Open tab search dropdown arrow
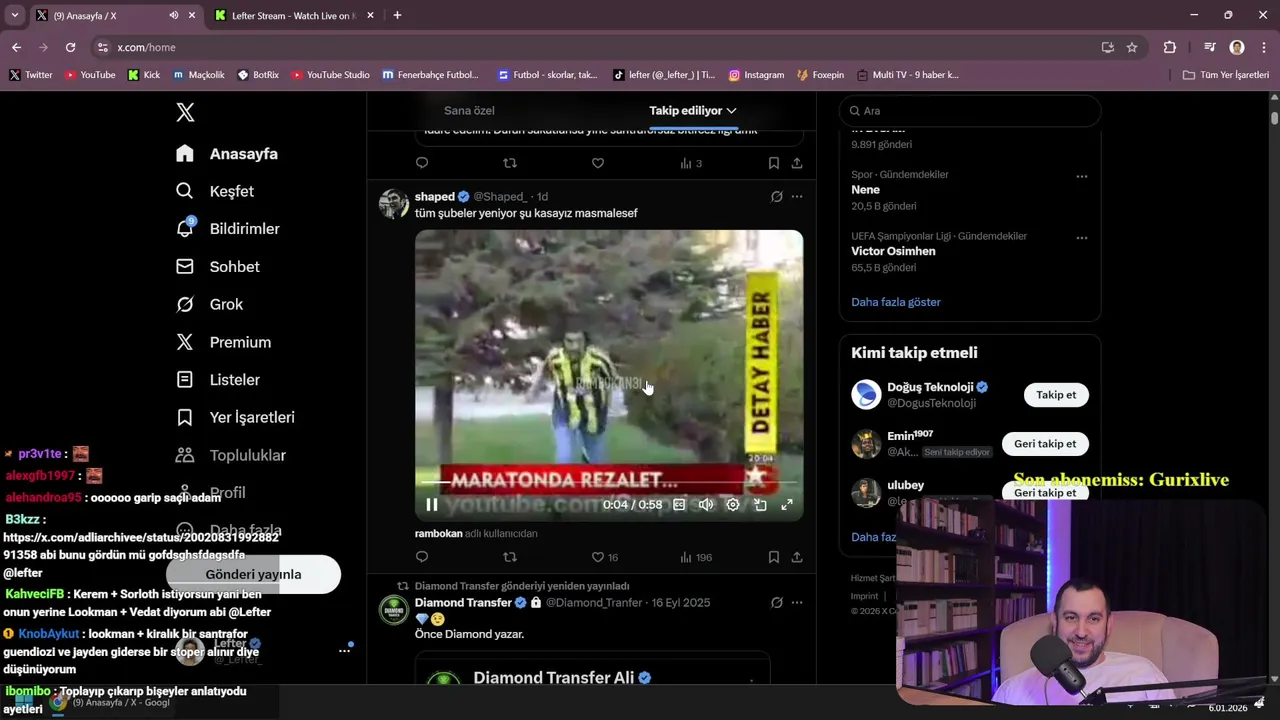1280x720 pixels. point(14,16)
